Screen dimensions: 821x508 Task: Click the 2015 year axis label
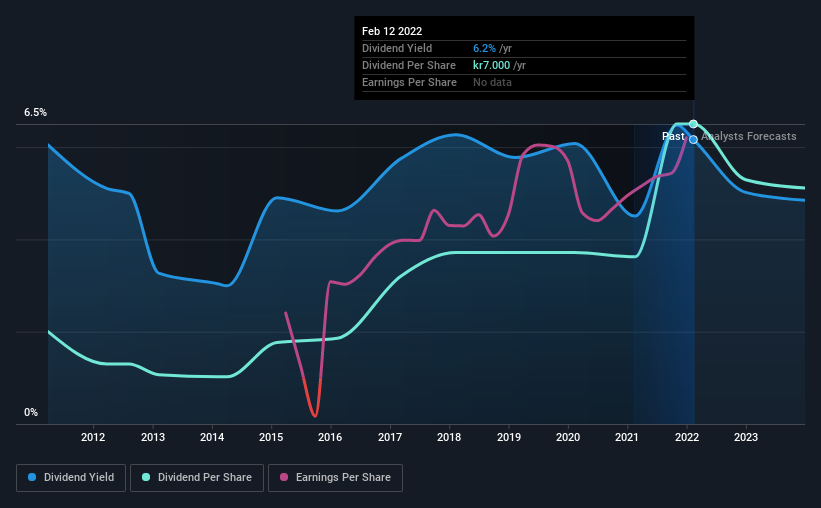pos(271,437)
